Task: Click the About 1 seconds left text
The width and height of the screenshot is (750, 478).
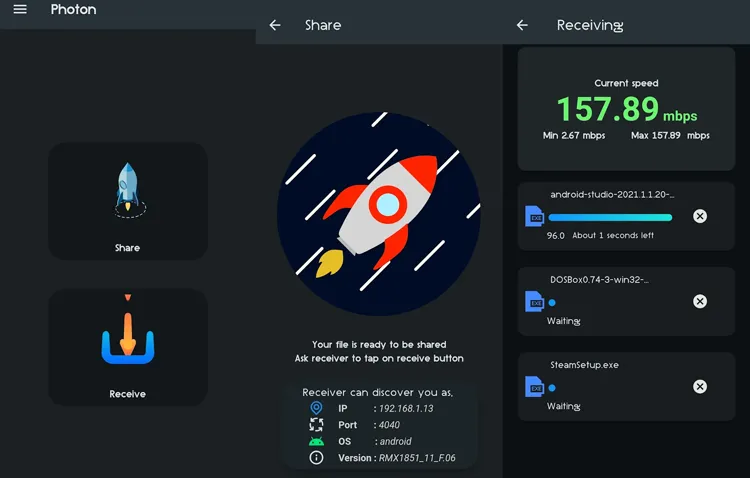Action: coord(613,235)
